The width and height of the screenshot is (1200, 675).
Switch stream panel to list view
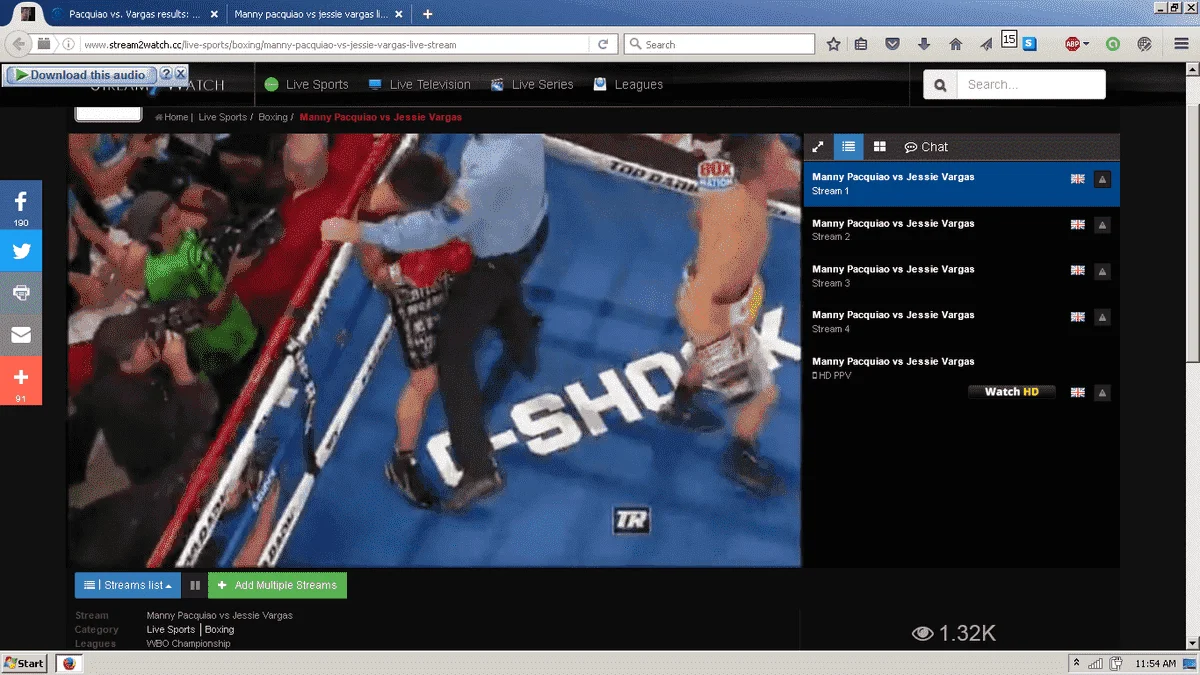(x=848, y=147)
